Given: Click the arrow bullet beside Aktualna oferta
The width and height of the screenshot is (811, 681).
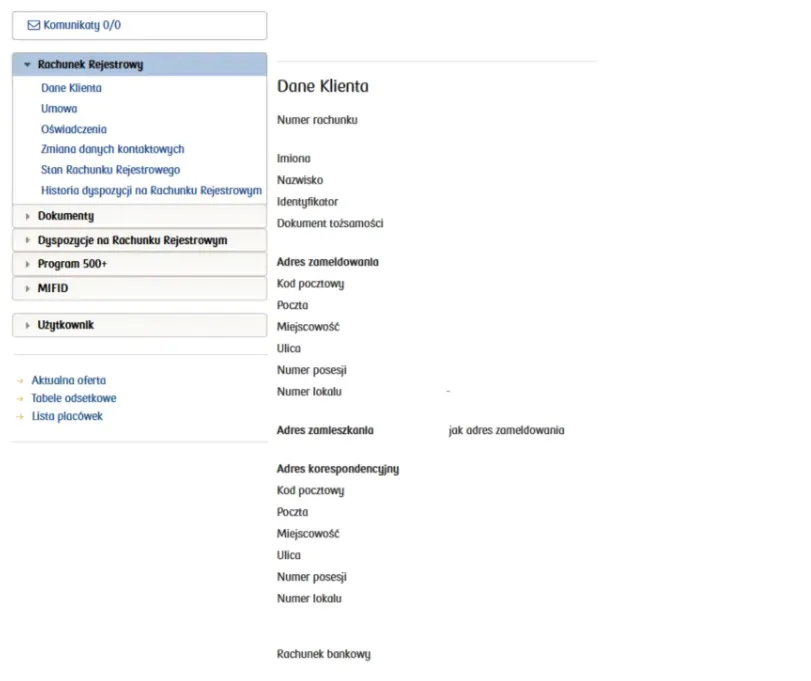Looking at the screenshot, I should coord(20,381).
